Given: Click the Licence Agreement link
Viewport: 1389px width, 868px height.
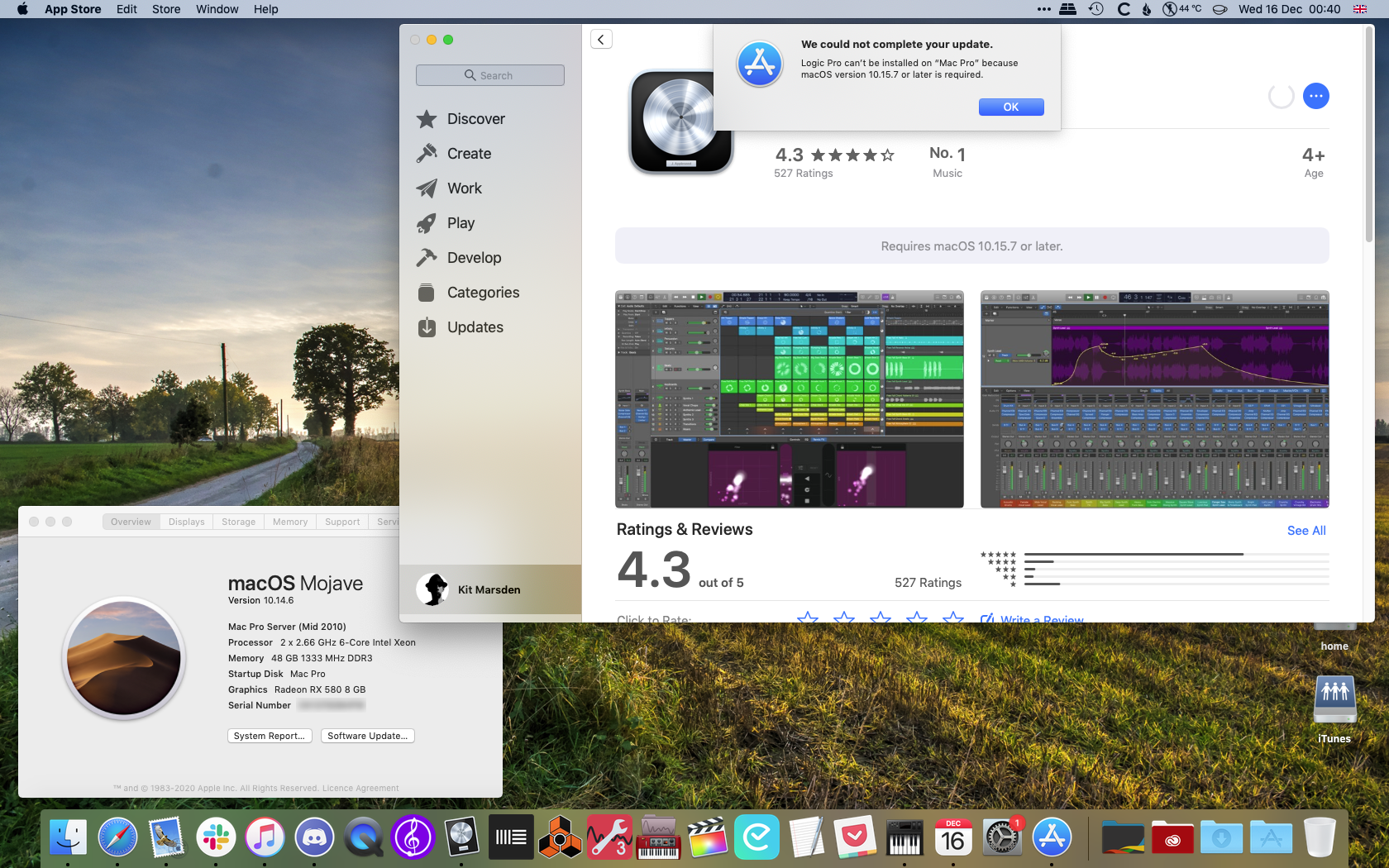Looking at the screenshot, I should 360,789.
